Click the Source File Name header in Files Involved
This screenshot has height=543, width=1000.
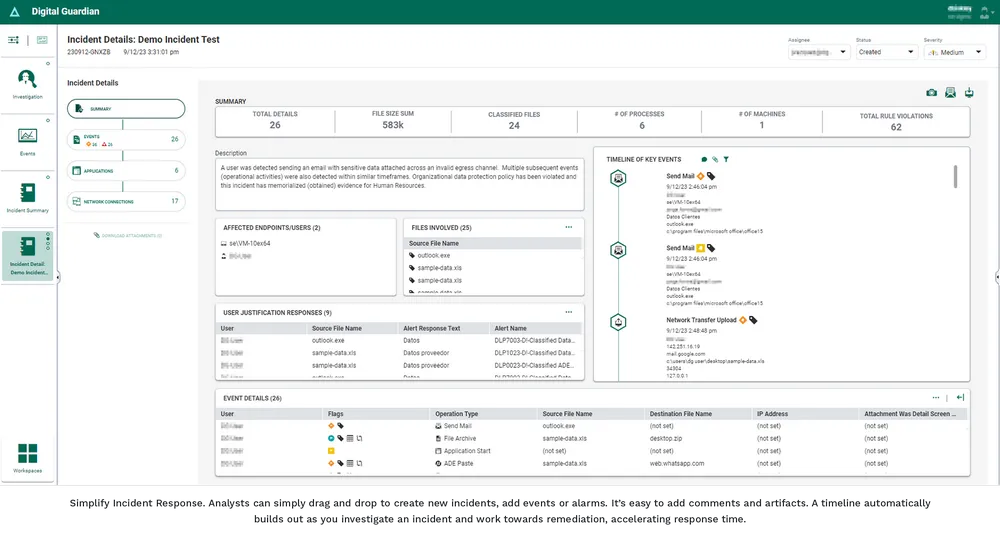click(434, 243)
